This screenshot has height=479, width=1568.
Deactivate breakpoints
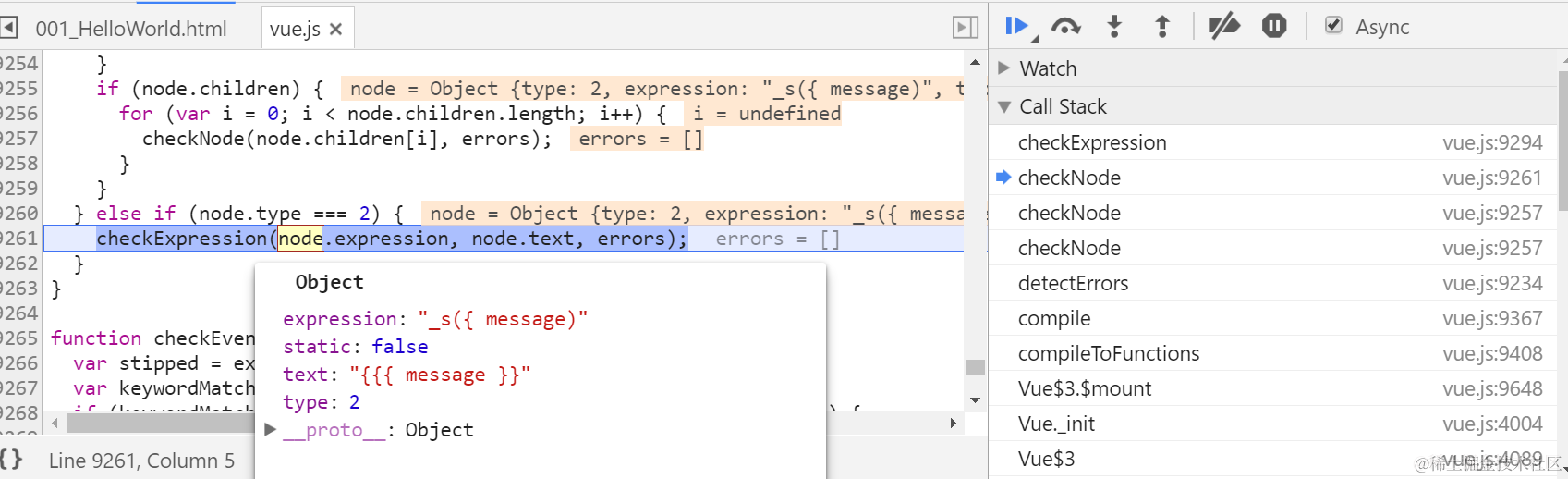1224,27
